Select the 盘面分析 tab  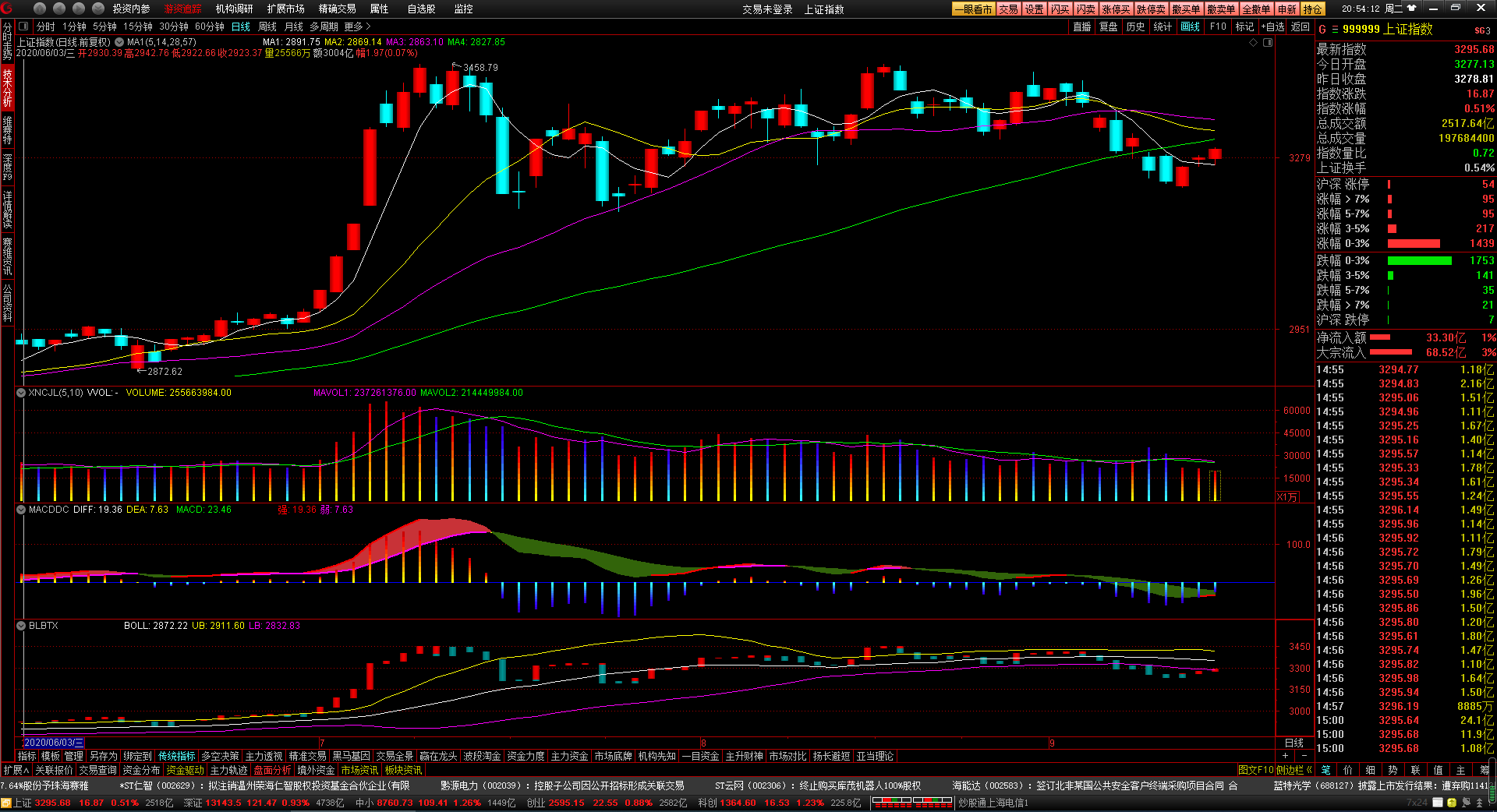click(x=273, y=770)
